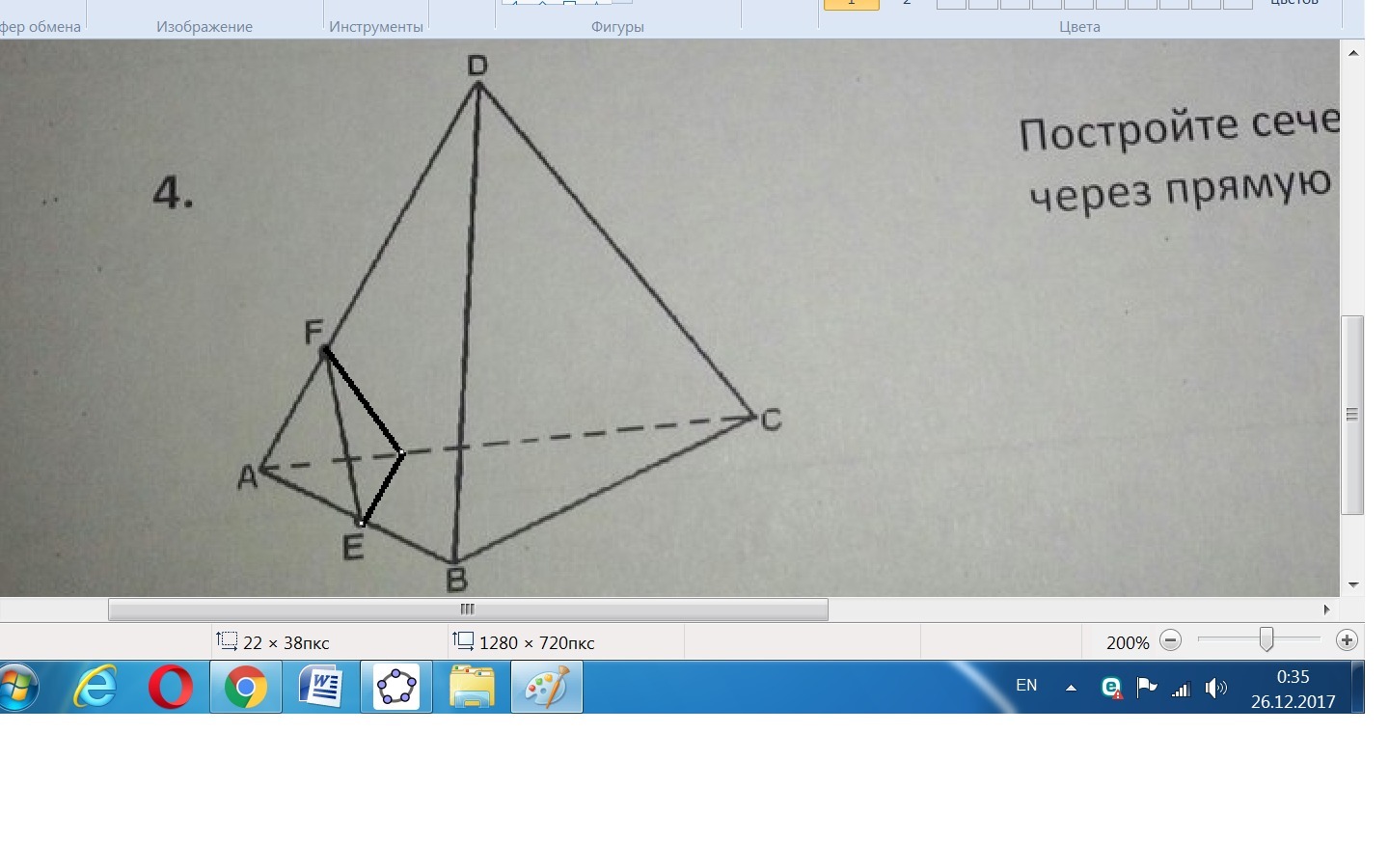Switch to Microsoft Word in taskbar

coord(321,688)
